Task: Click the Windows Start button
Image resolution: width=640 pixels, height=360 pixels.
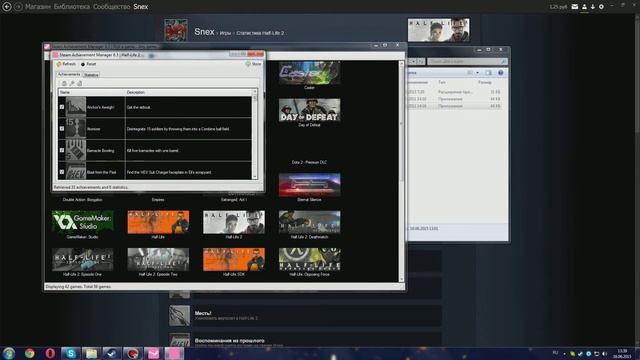Action: 9,353
